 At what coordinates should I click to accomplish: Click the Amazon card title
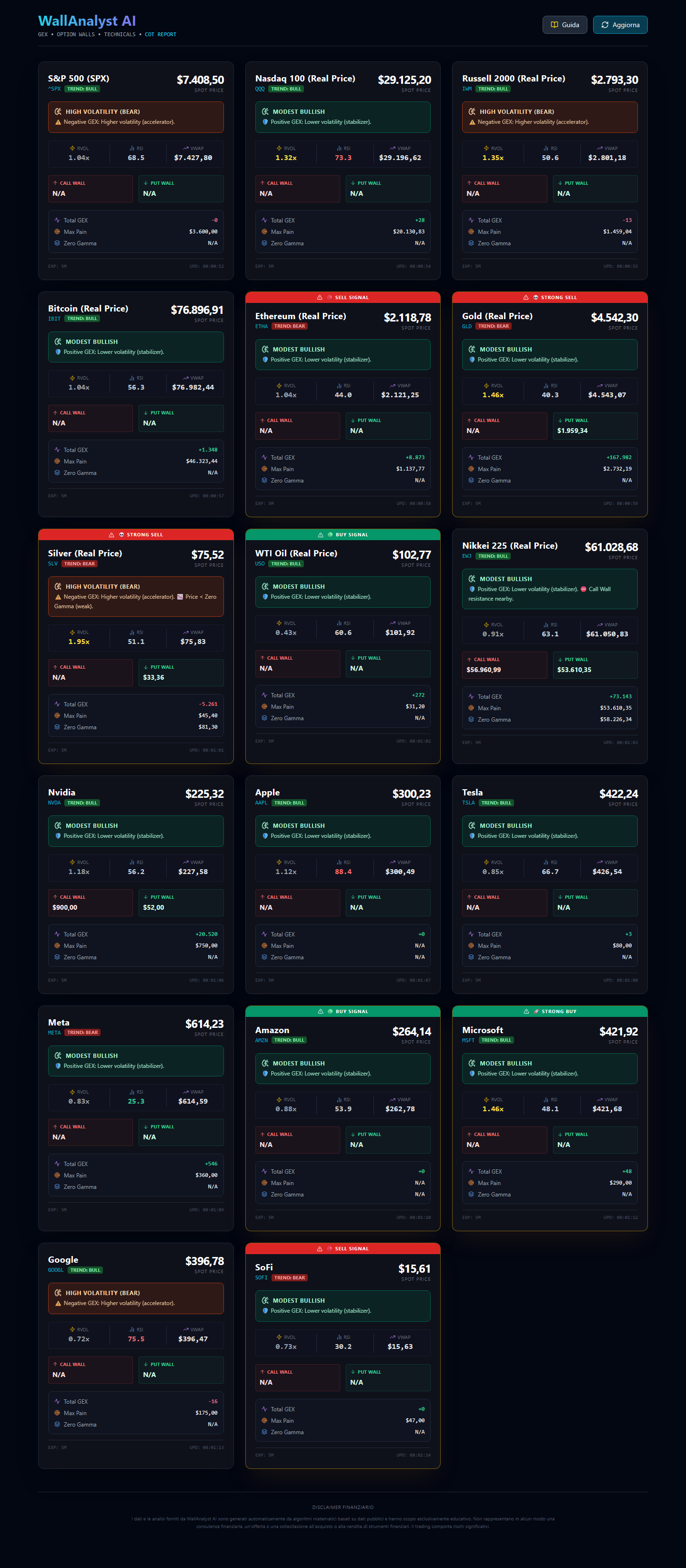click(272, 1031)
